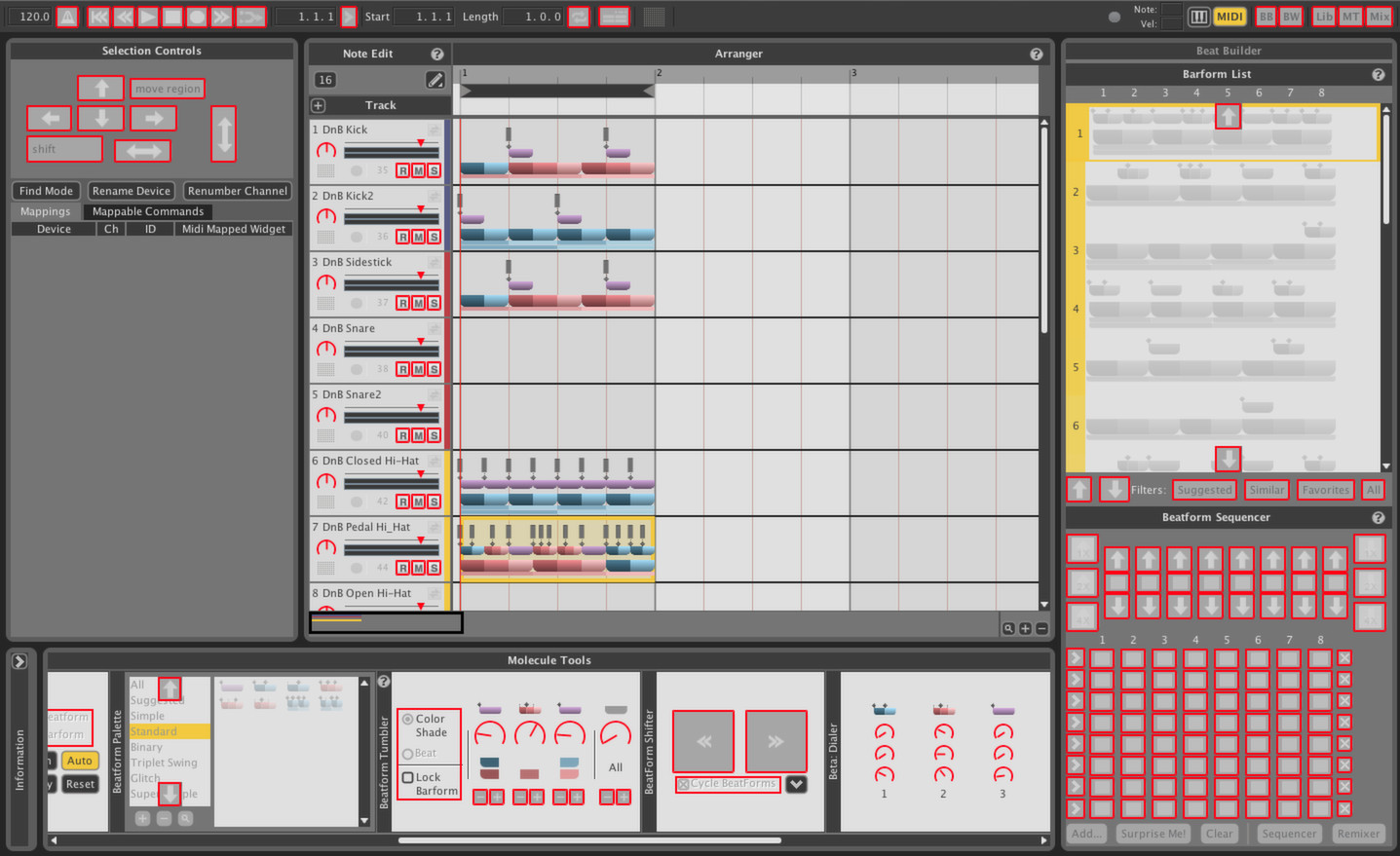Click the Record button in the transport bar
Screen dimensions: 1400x856
coord(197,17)
